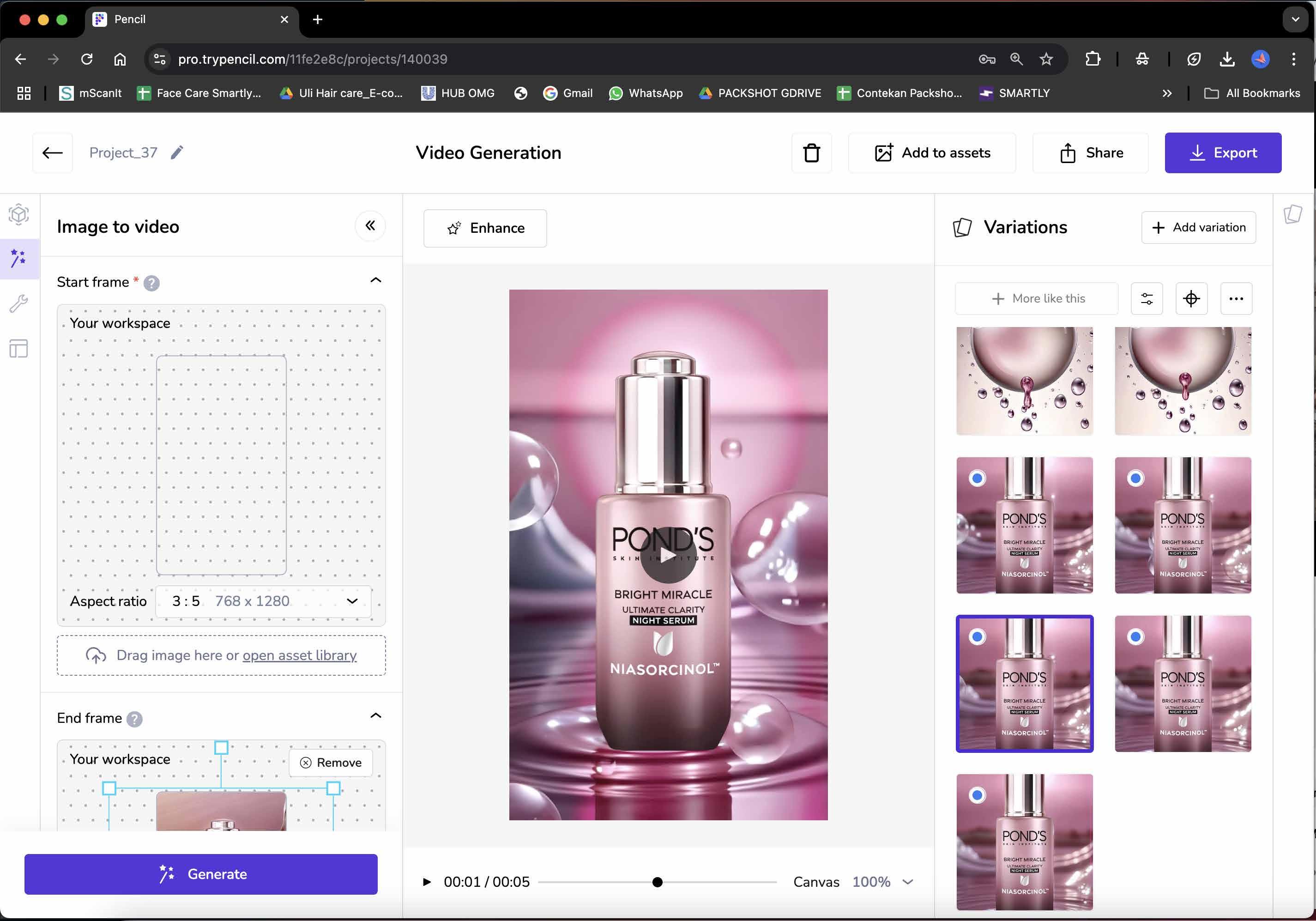This screenshot has height=921, width=1316.
Task: Click the open asset library link
Action: [x=299, y=655]
